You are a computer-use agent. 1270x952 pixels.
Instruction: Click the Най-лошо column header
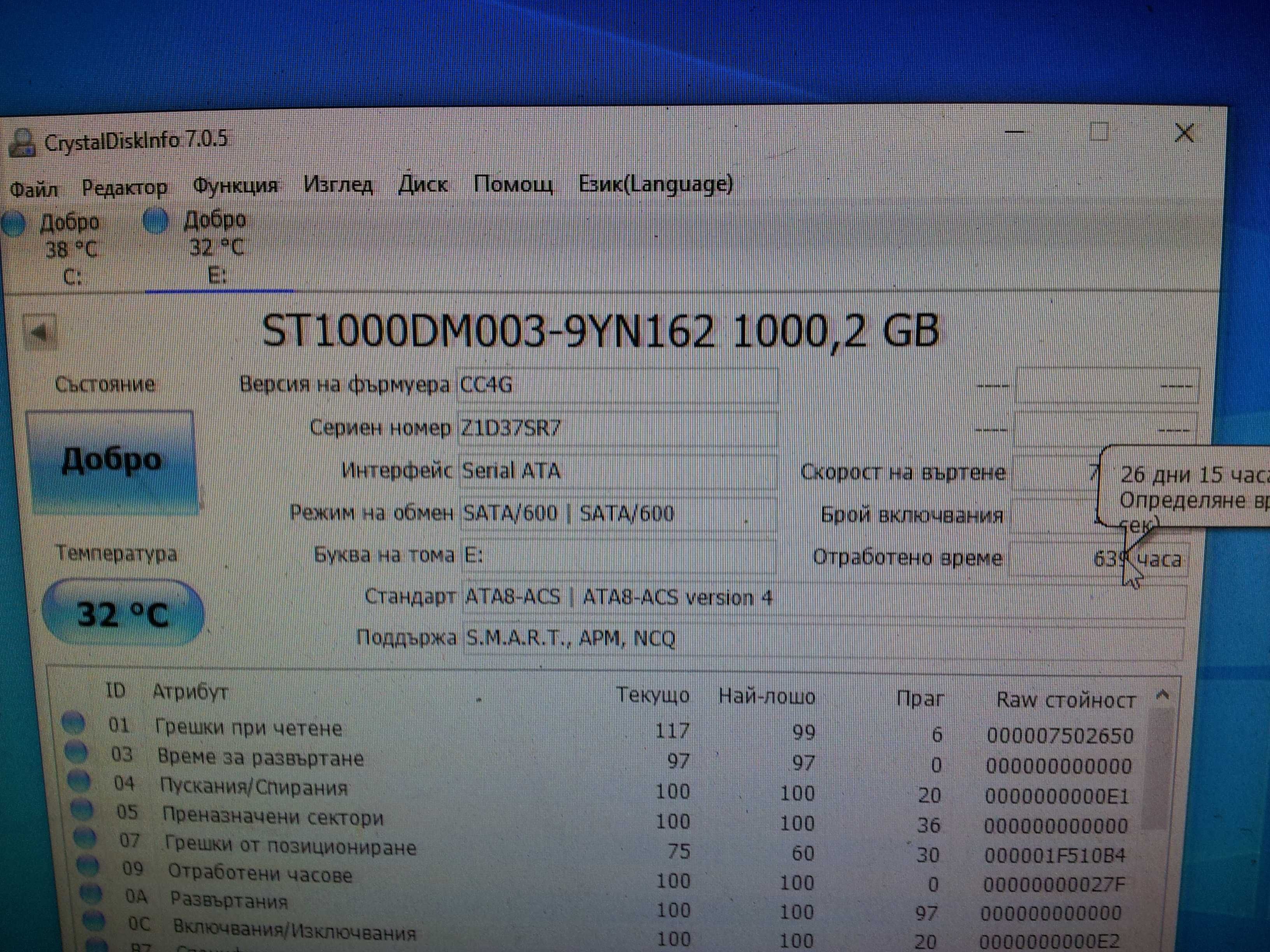767,696
